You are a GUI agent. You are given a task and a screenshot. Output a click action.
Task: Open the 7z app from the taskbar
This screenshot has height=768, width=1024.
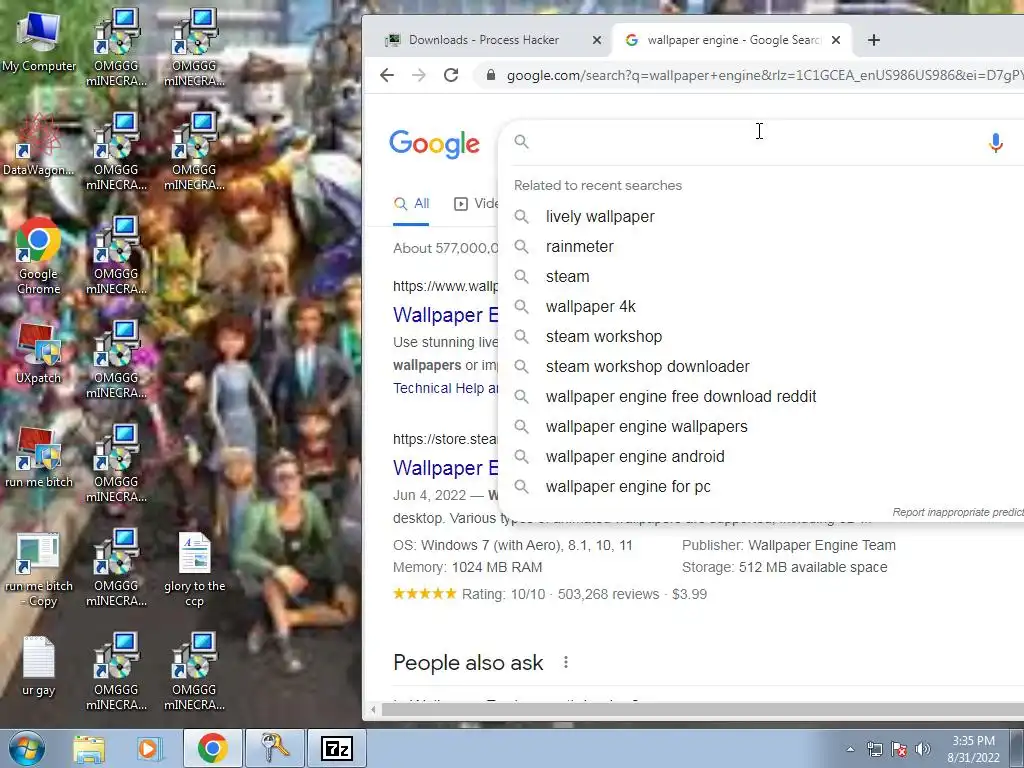tap(337, 748)
